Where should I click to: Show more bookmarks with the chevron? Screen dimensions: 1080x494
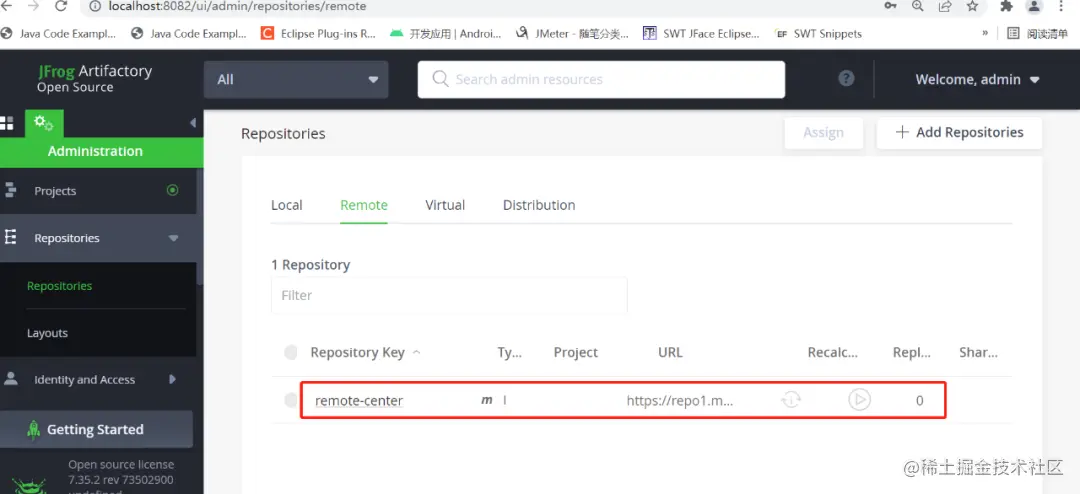tap(985, 33)
